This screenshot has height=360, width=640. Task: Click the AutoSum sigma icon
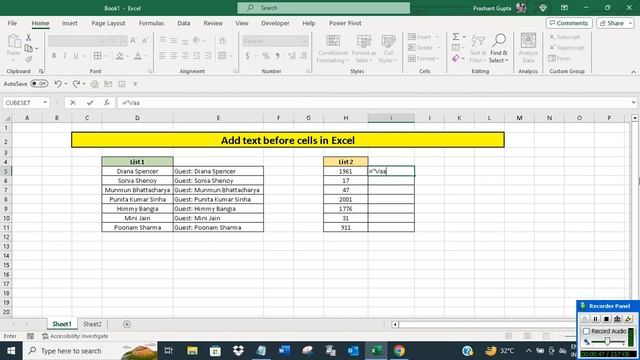[456, 37]
